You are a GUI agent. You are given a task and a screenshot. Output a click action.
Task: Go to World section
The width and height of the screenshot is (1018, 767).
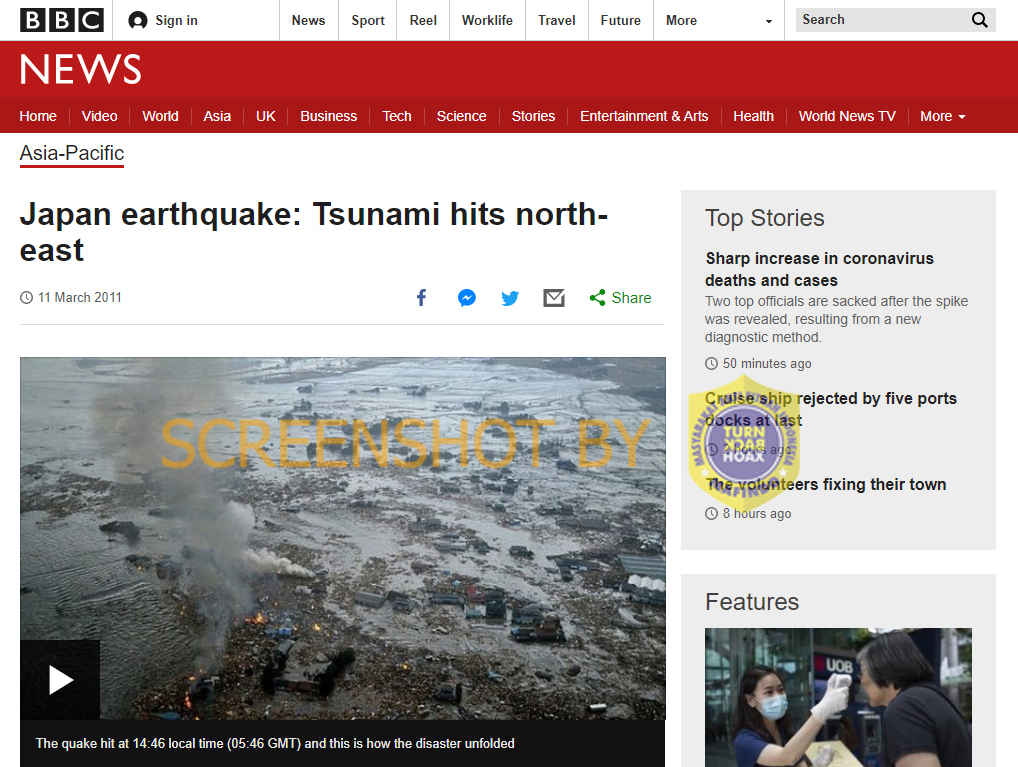(x=160, y=116)
